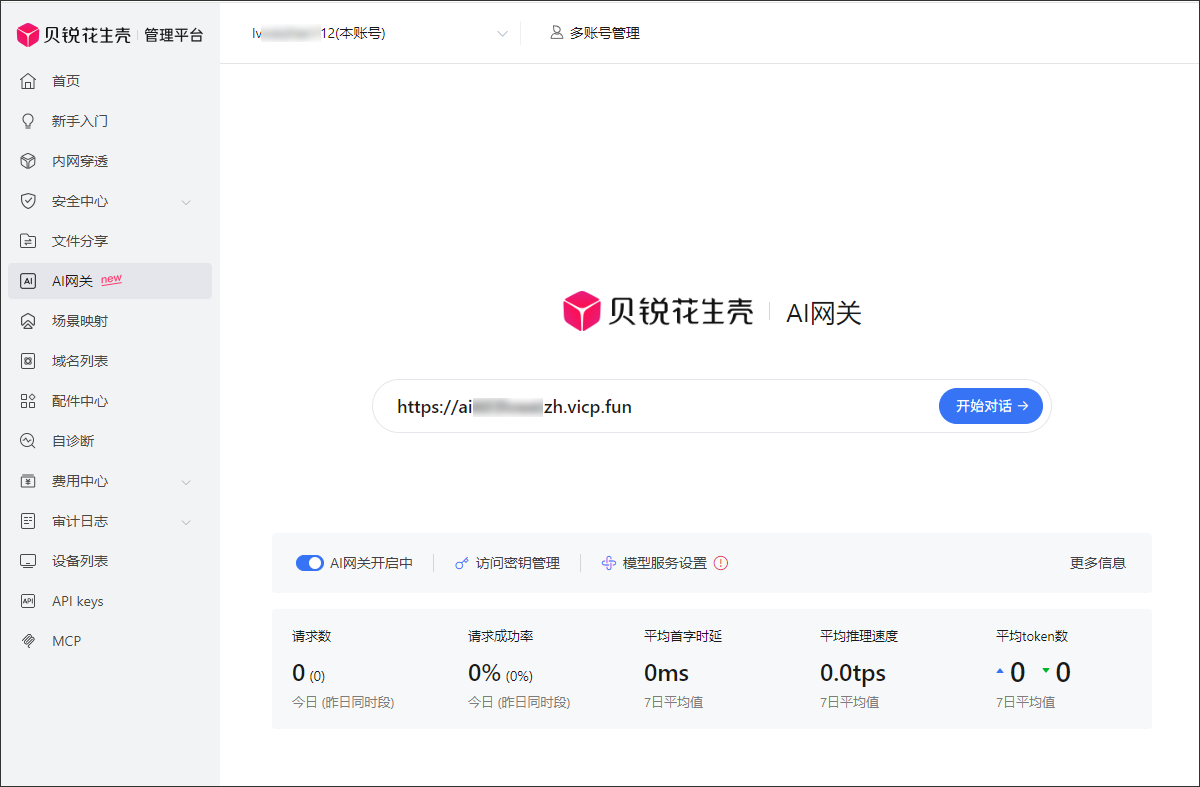The image size is (1200, 787).
Task: Click the cube icon for 内网穿透
Action: coord(28,161)
